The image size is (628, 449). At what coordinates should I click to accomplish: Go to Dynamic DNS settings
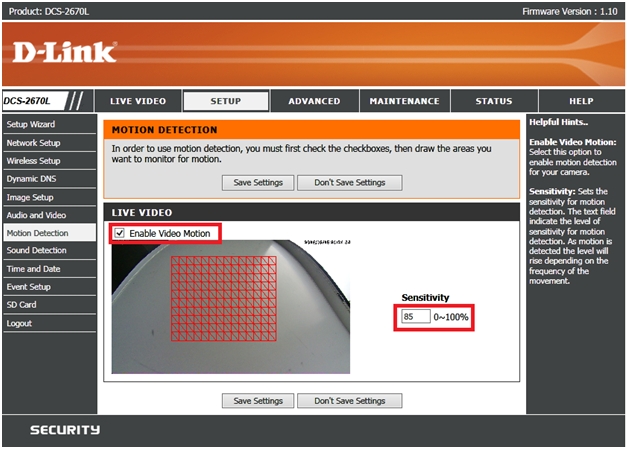(31, 179)
